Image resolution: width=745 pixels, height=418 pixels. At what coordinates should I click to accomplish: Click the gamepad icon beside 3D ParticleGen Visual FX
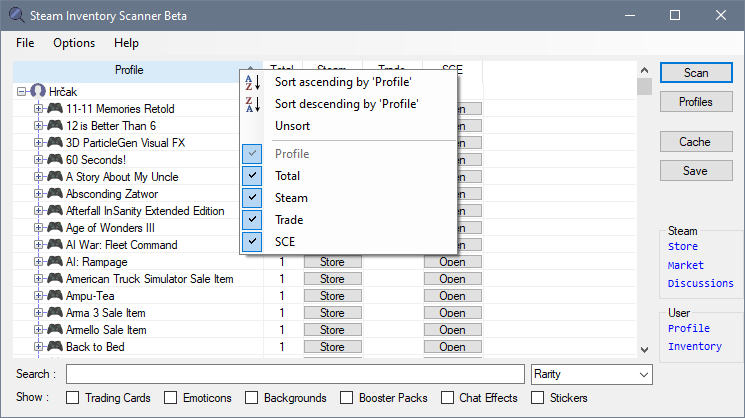55,142
